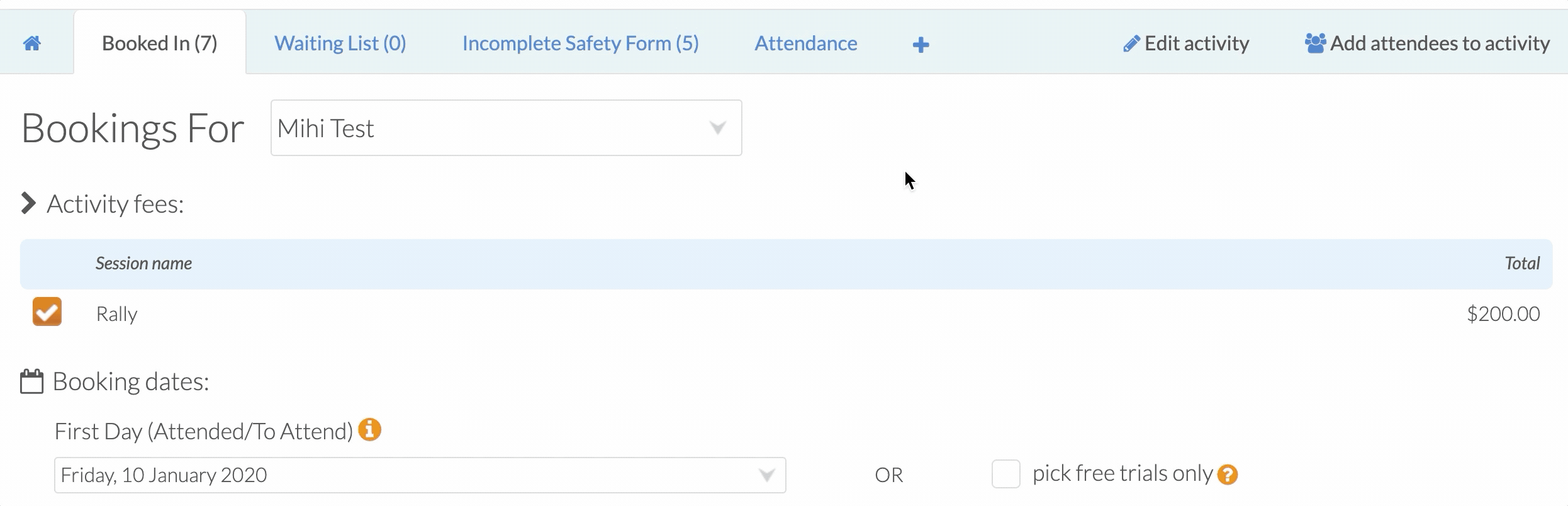Click the calendar icon beside Booking dates
The width and height of the screenshot is (1568, 506).
pyautogui.click(x=32, y=381)
